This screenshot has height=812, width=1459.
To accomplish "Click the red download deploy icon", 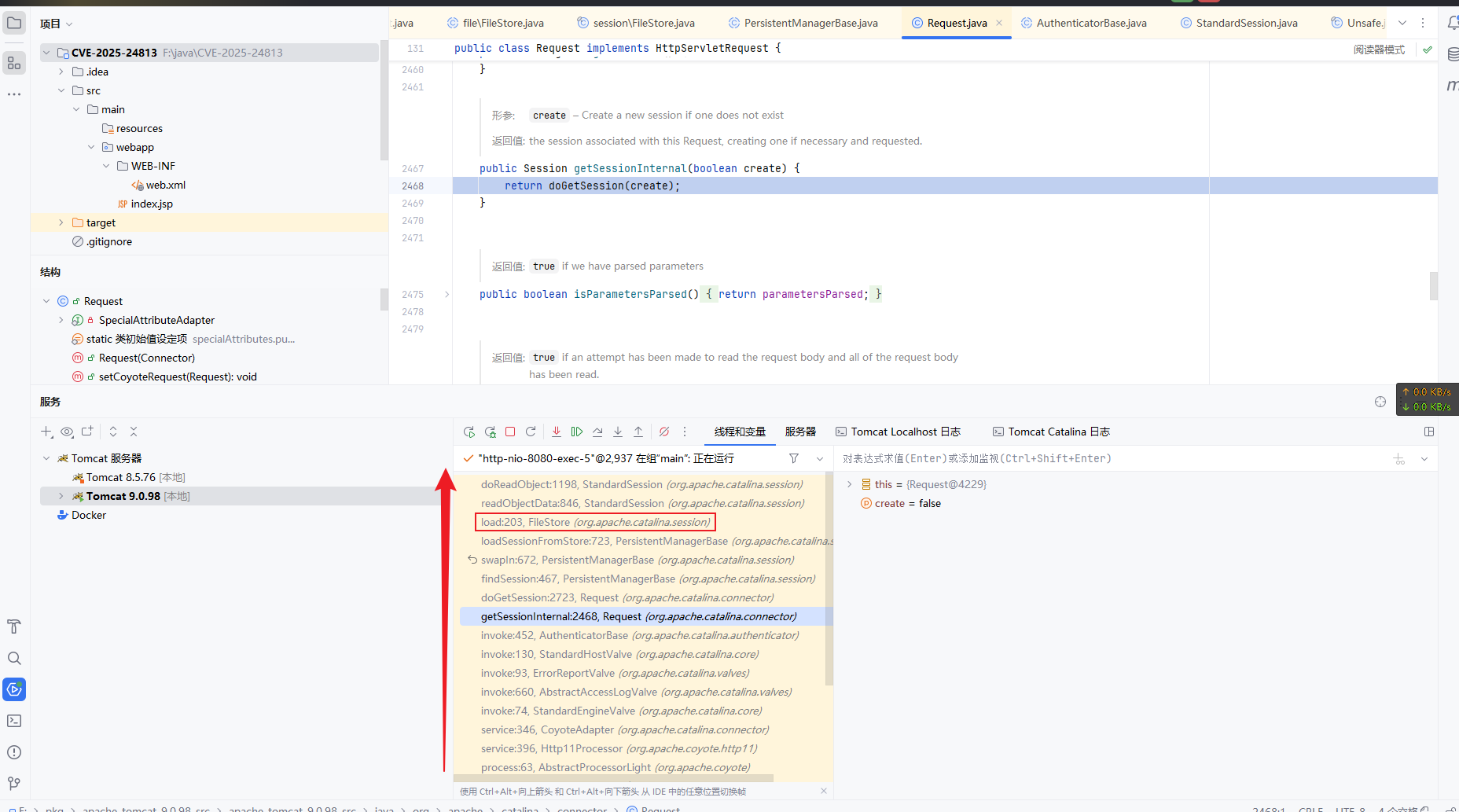I will (557, 432).
